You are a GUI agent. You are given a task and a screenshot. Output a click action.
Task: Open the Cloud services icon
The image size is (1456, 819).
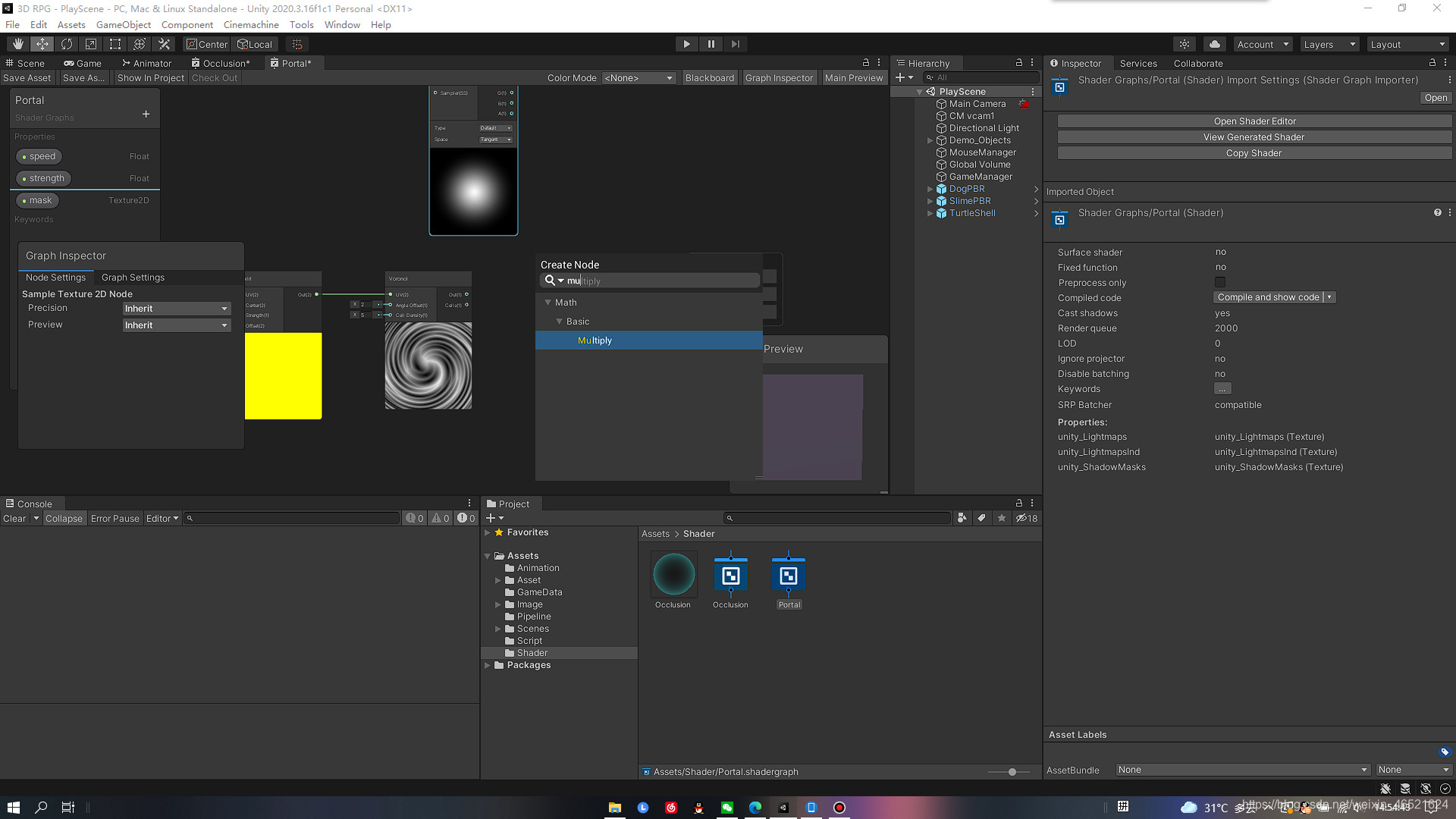1214,44
